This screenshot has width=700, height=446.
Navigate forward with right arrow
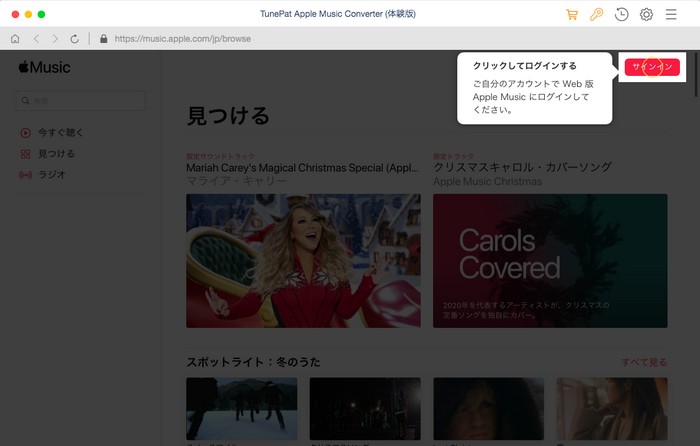click(x=55, y=39)
